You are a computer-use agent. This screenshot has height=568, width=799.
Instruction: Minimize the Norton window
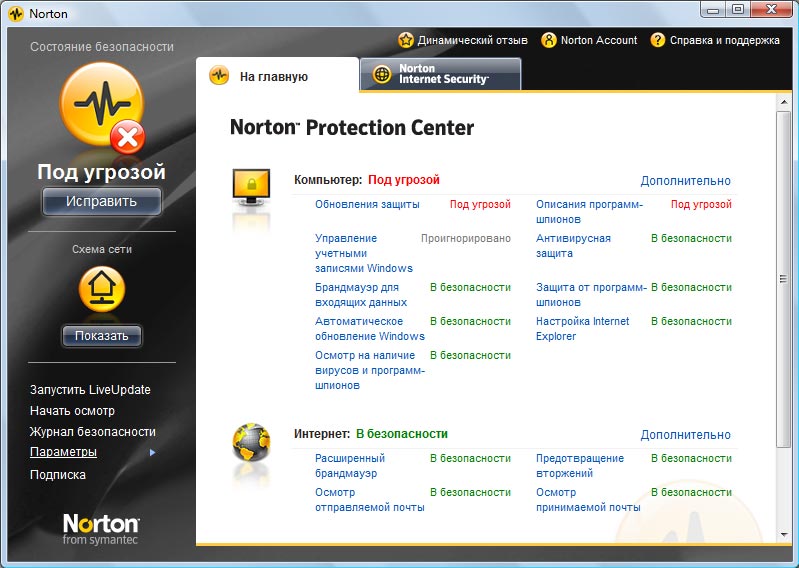[x=713, y=9]
